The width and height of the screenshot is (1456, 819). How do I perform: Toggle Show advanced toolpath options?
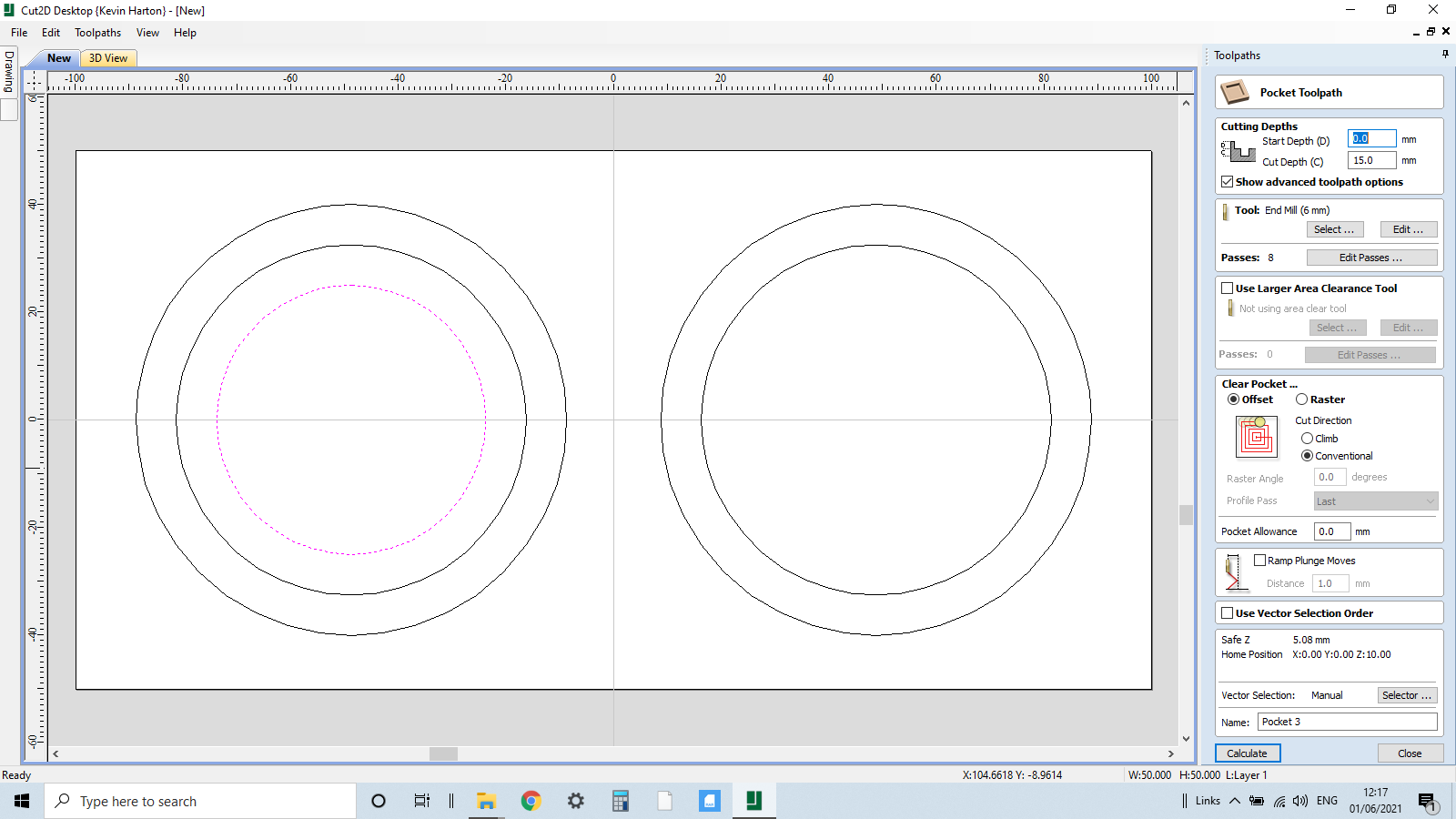pyautogui.click(x=1227, y=182)
